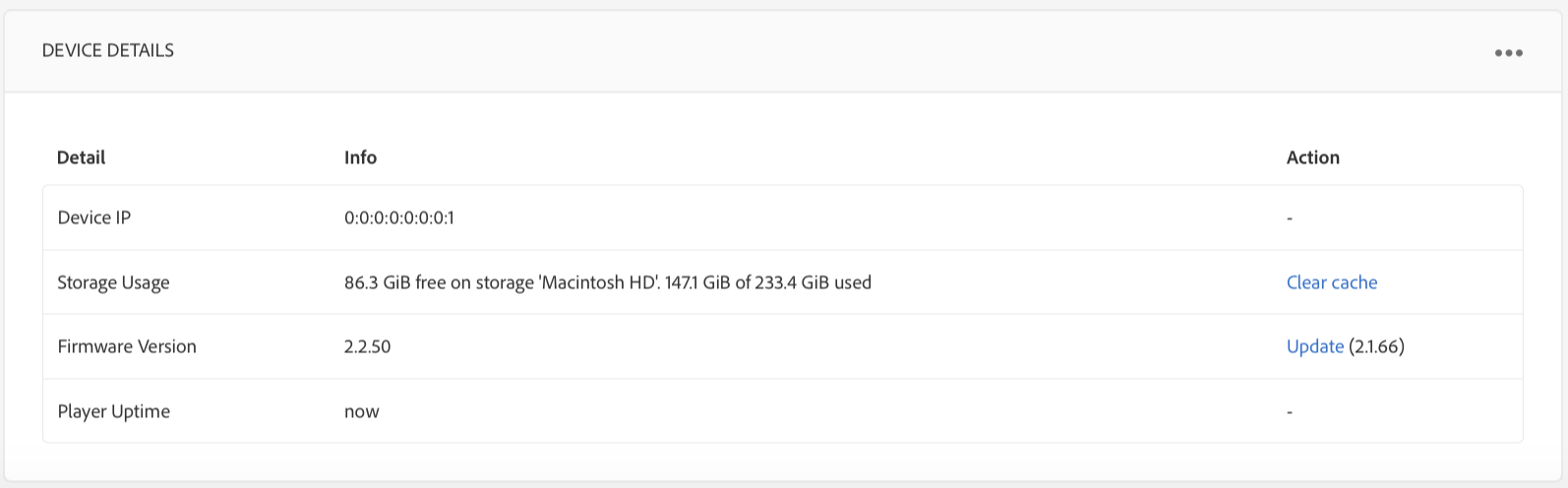The image size is (1568, 488).
Task: Click the device IP address value
Action: point(398,217)
